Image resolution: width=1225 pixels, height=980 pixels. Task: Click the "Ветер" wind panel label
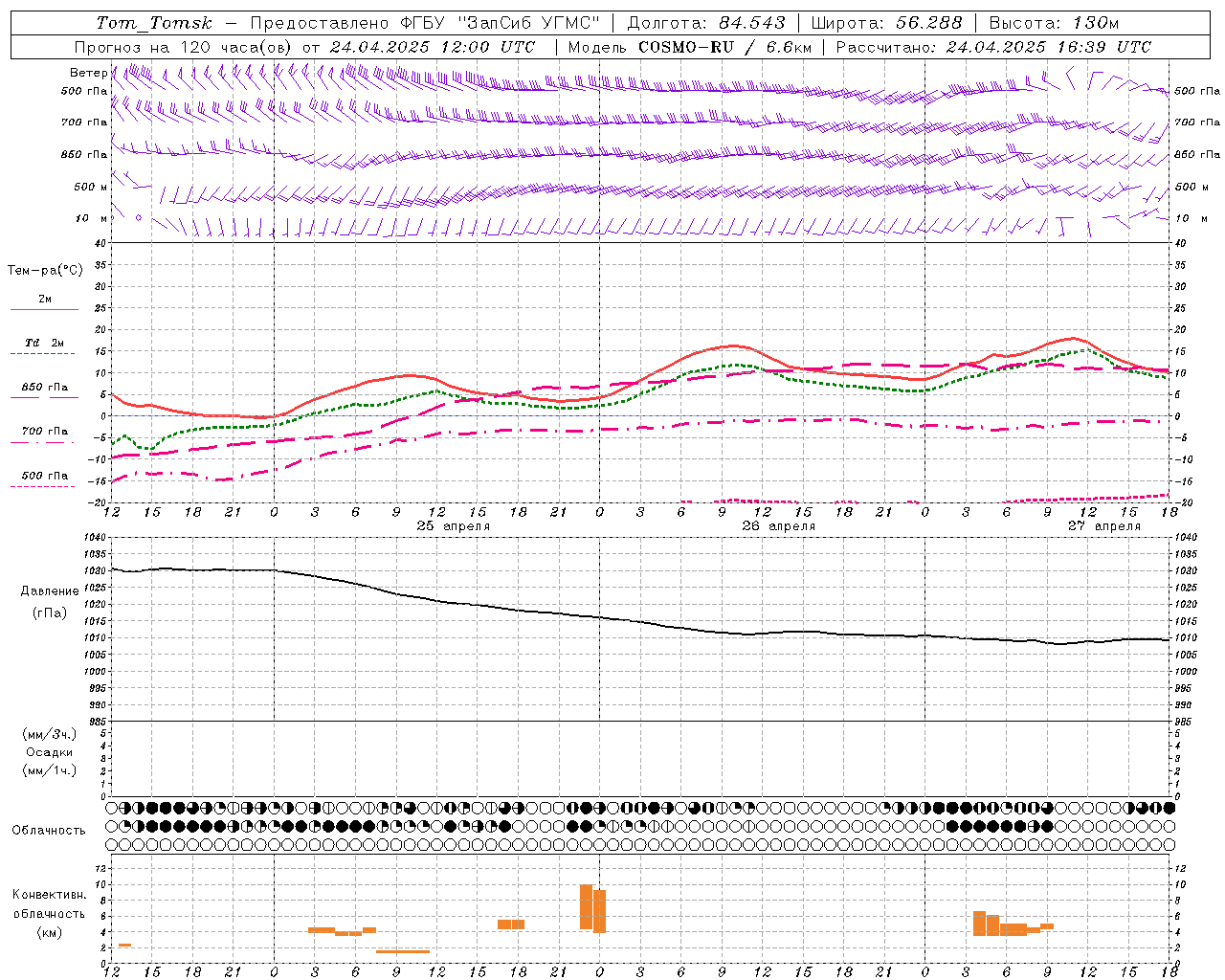pyautogui.click(x=88, y=73)
